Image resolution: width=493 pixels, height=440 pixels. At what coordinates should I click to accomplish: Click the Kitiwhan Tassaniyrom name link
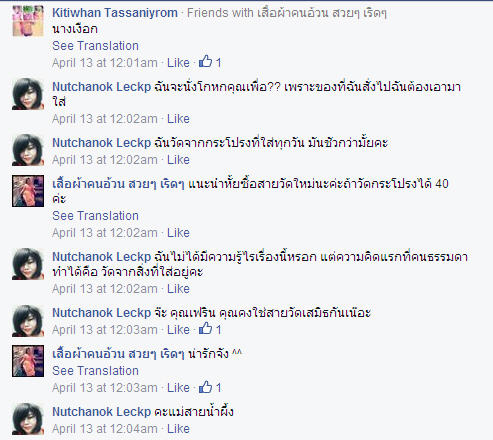(x=115, y=13)
